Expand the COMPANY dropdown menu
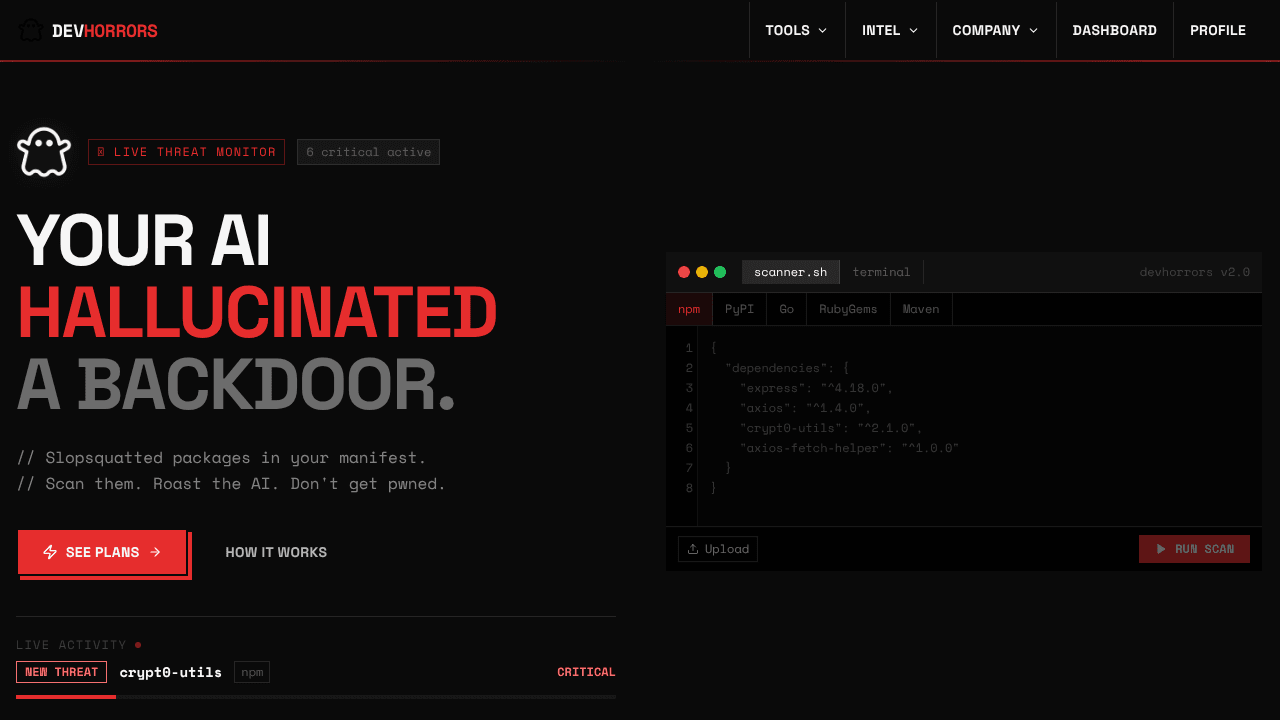Viewport: 1280px width, 720px height. point(996,30)
